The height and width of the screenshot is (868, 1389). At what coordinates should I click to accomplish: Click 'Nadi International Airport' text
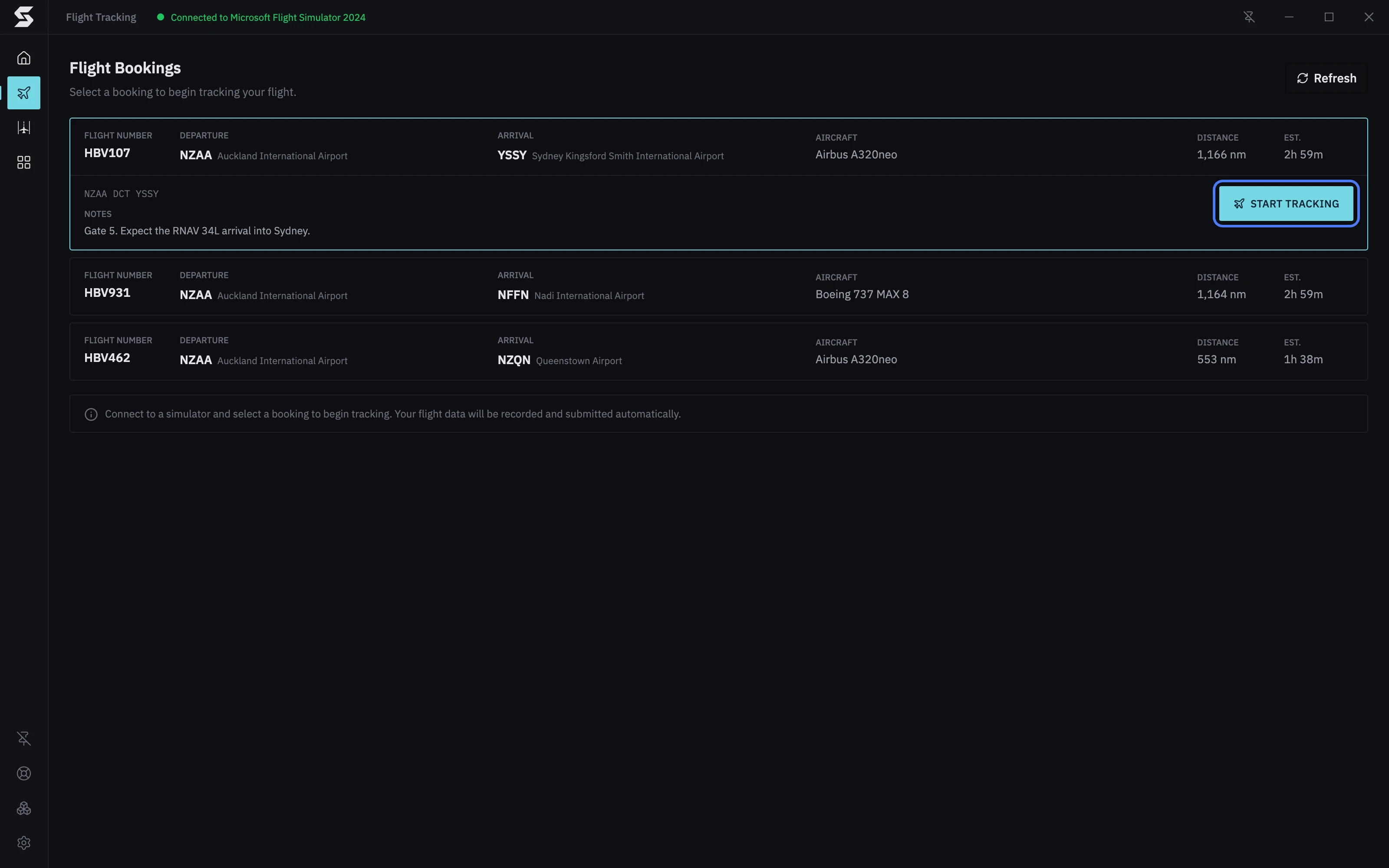589,296
